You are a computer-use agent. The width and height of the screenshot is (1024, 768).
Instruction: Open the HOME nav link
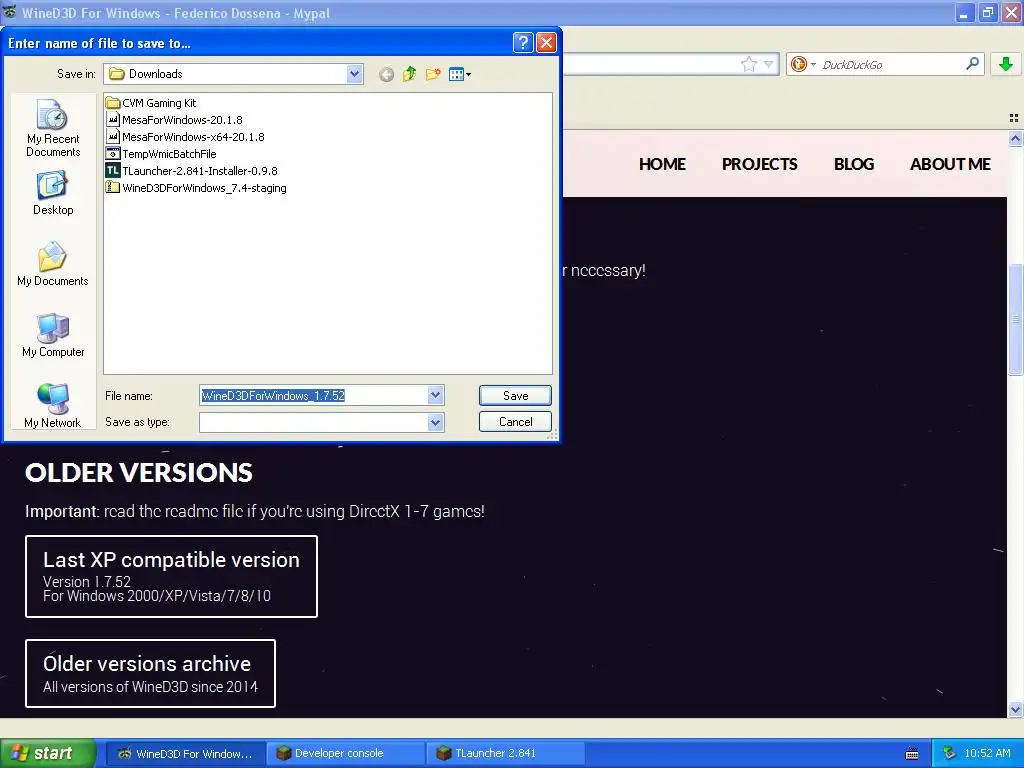click(662, 164)
